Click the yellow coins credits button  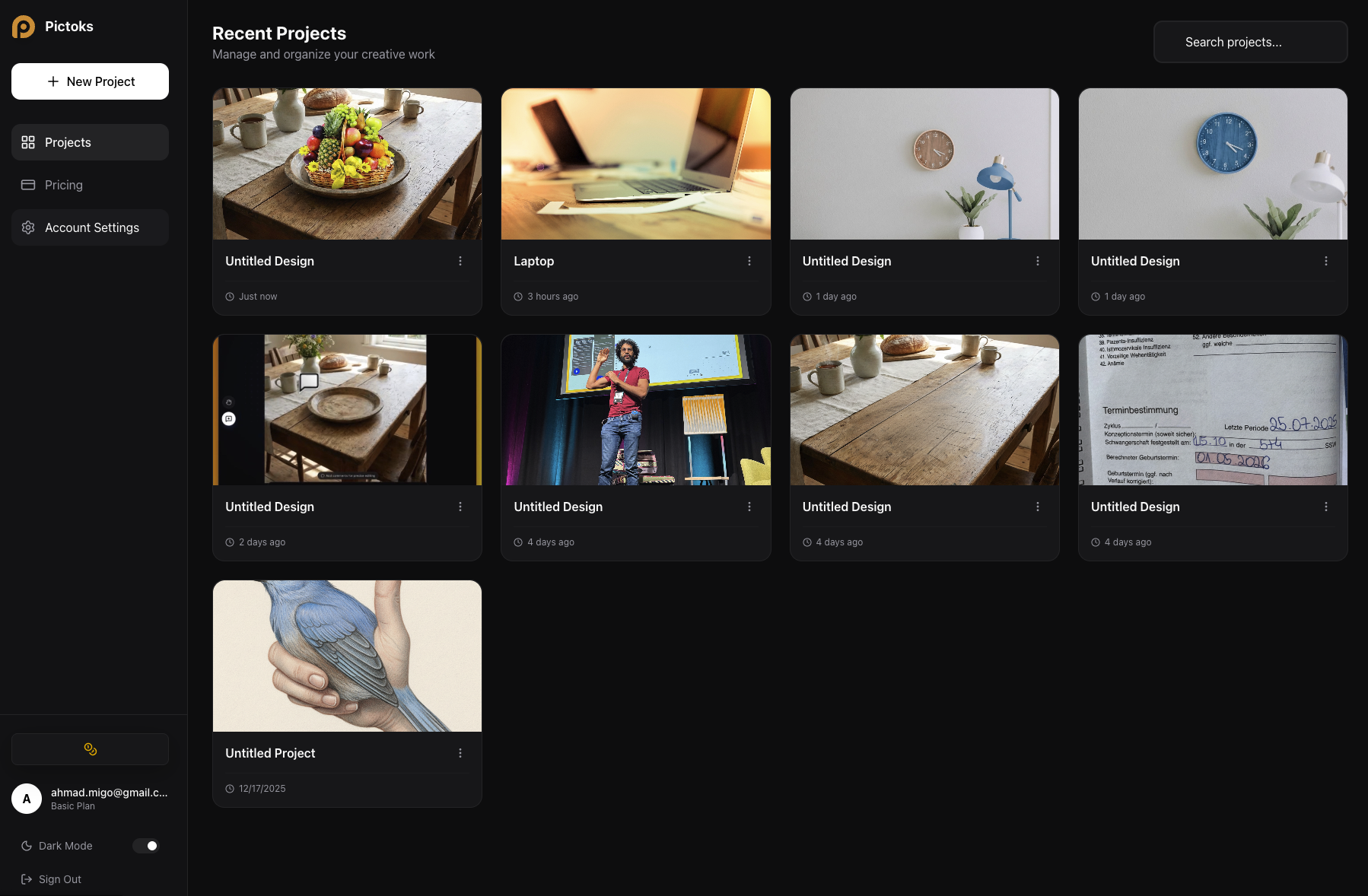point(90,749)
